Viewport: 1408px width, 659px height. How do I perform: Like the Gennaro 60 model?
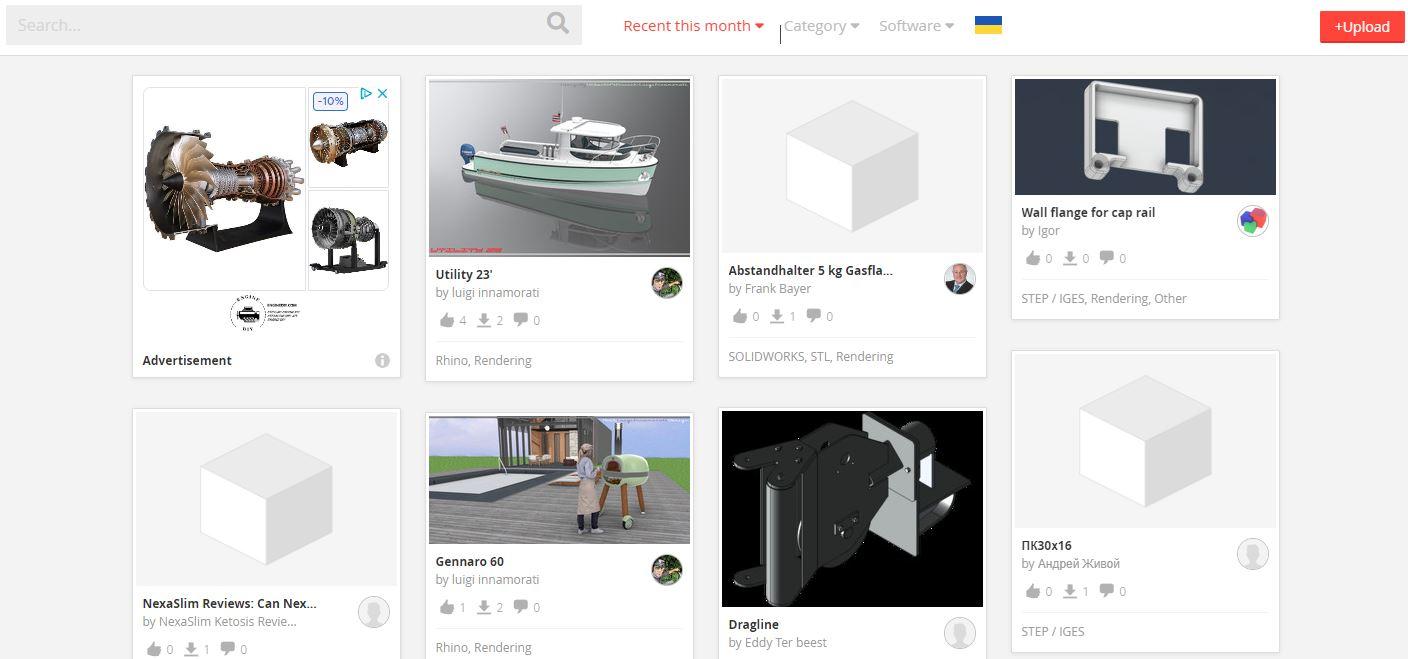(446, 607)
